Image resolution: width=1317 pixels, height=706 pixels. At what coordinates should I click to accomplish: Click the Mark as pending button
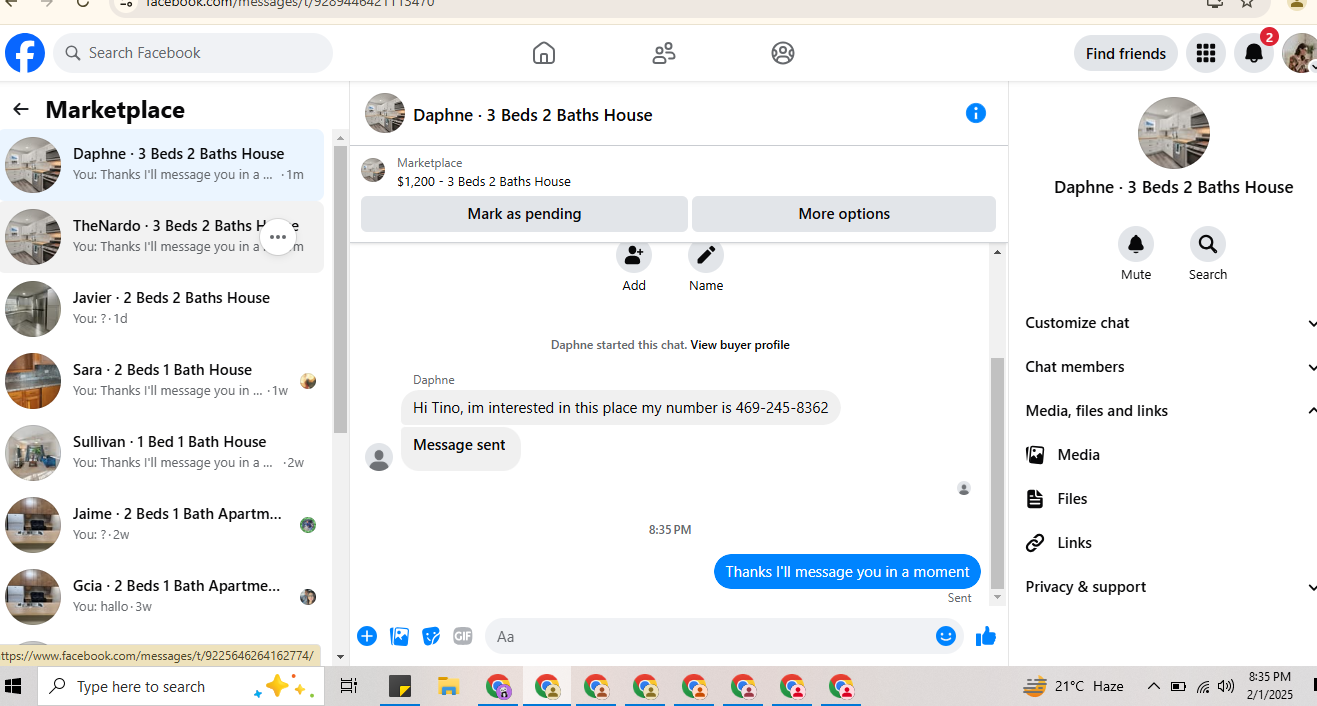point(524,214)
